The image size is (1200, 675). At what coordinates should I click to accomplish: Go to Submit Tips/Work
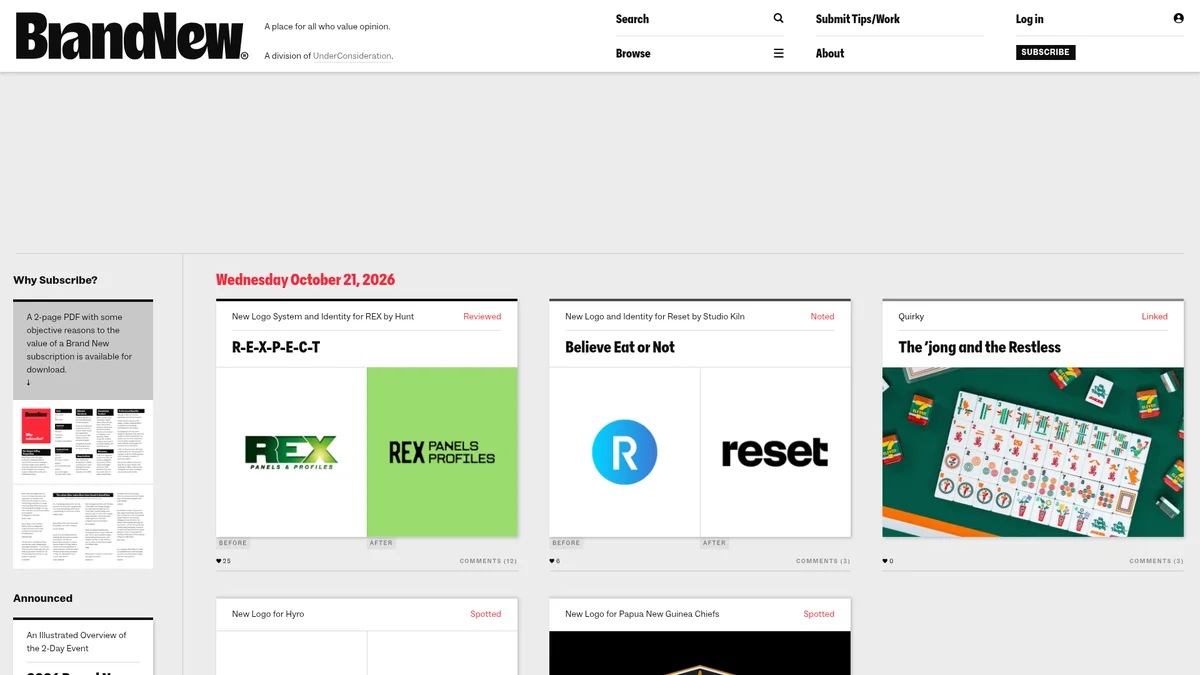point(858,19)
